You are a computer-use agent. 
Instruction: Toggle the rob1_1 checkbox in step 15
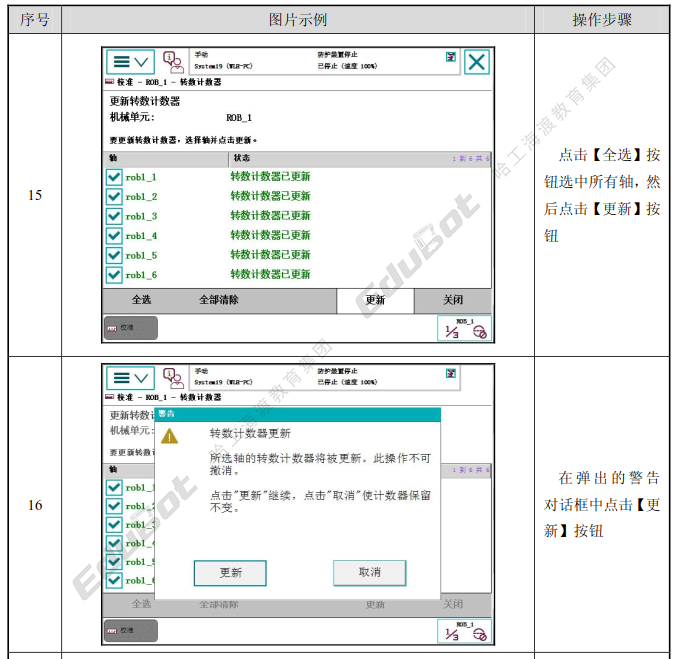point(114,177)
